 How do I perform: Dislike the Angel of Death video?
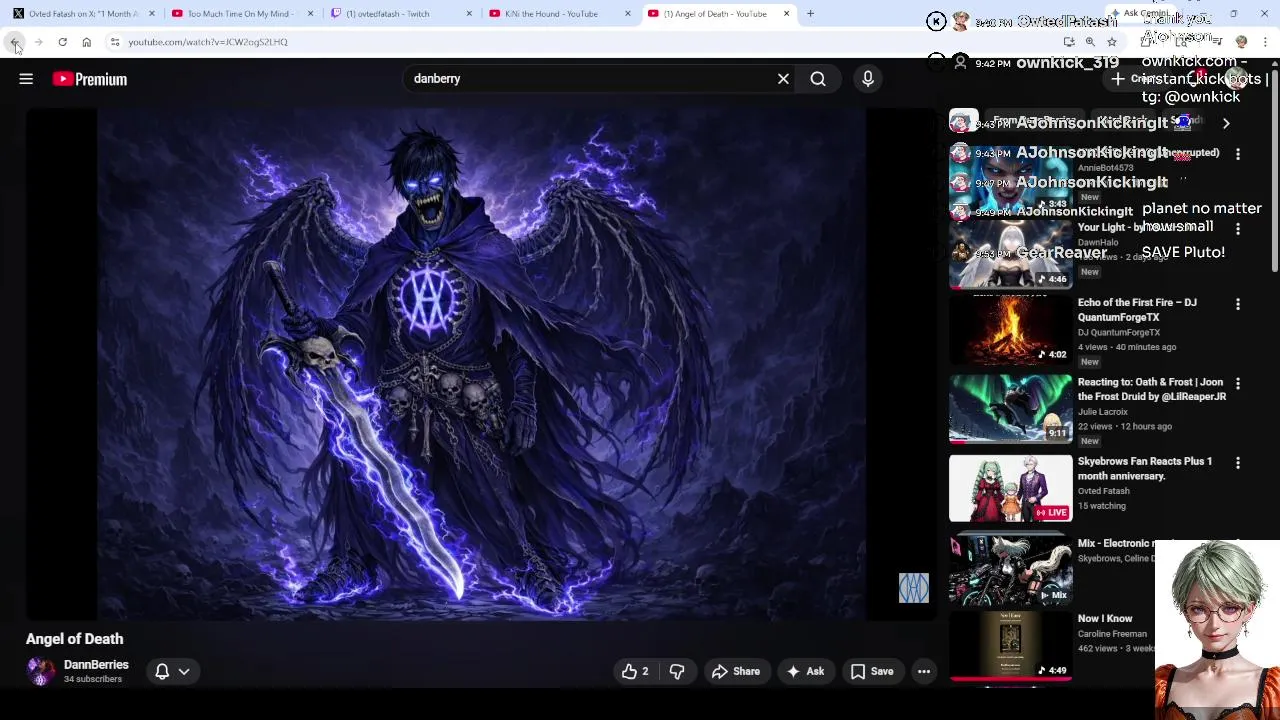[677, 672]
